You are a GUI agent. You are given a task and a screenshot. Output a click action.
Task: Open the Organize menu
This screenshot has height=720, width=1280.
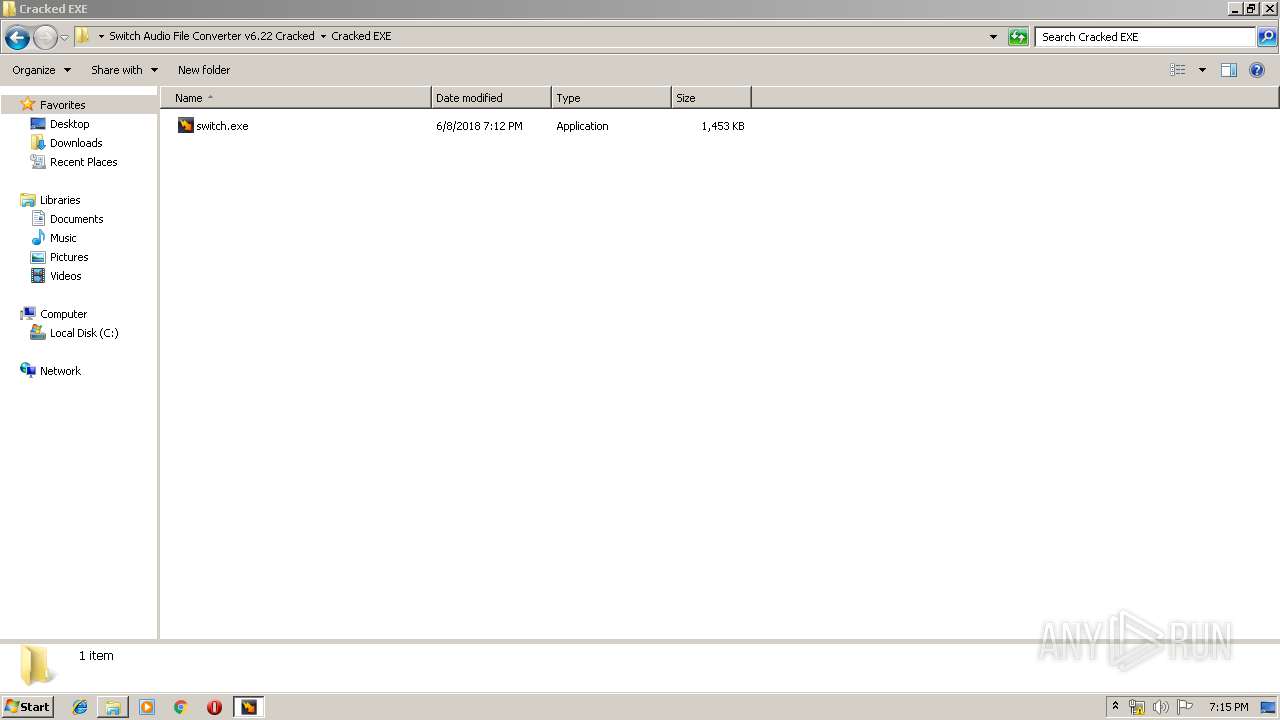pyautogui.click(x=41, y=70)
